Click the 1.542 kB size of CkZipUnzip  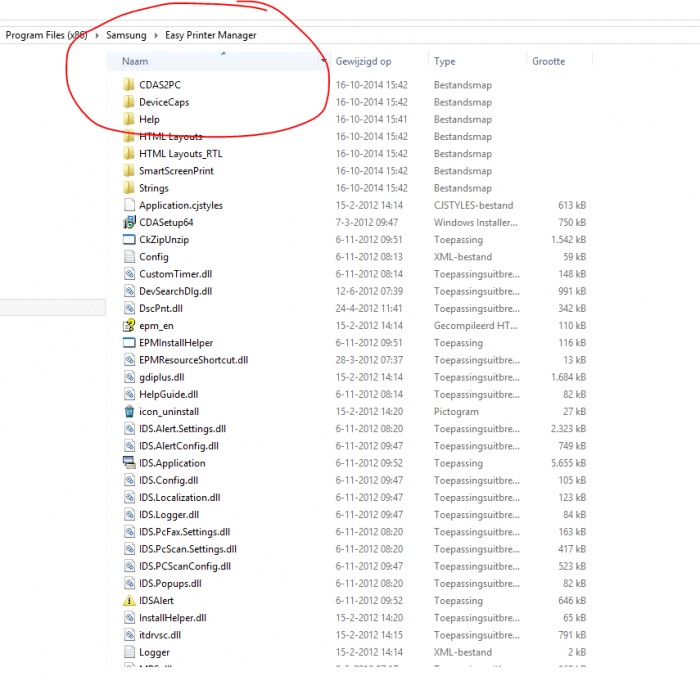tap(568, 239)
